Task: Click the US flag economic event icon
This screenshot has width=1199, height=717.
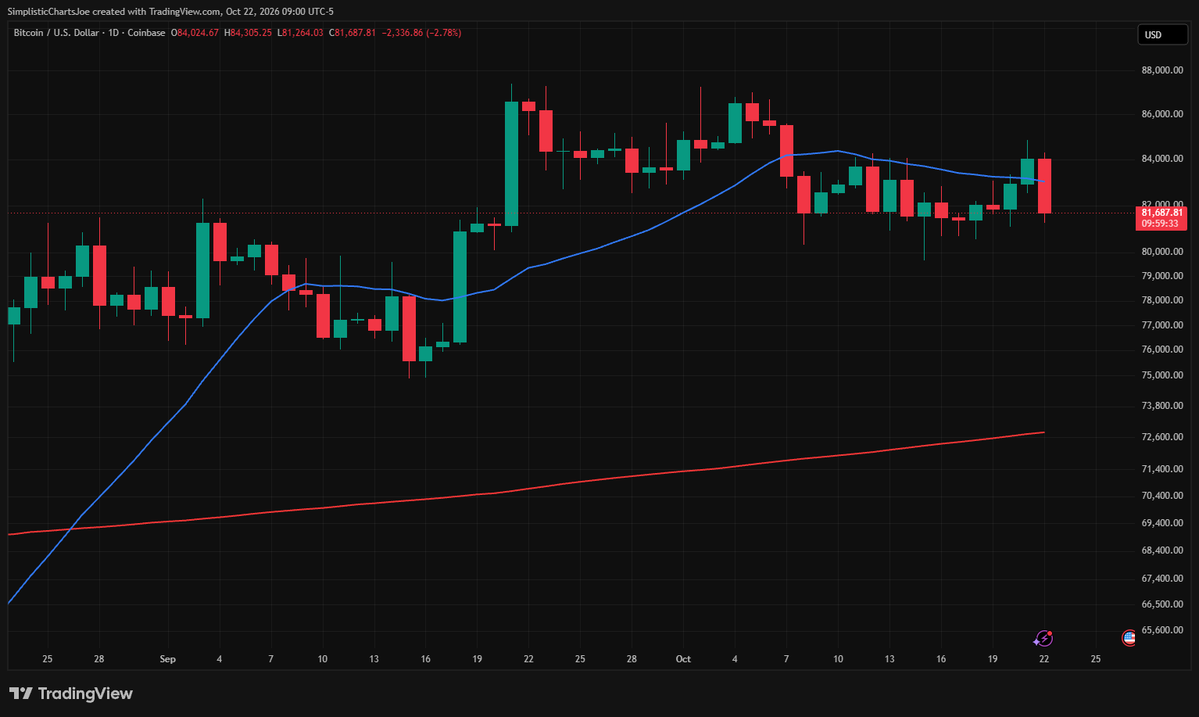Action: (1129, 638)
